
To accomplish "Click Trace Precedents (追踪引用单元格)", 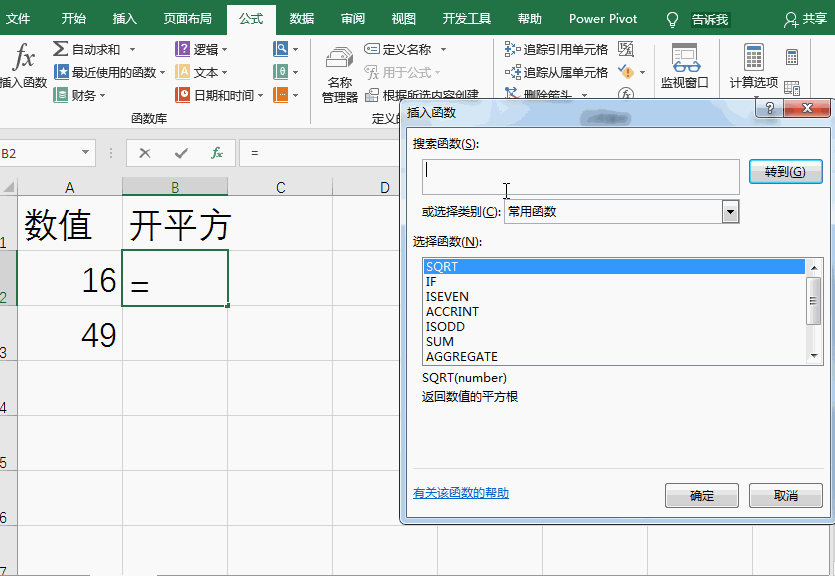I will tap(556, 50).
